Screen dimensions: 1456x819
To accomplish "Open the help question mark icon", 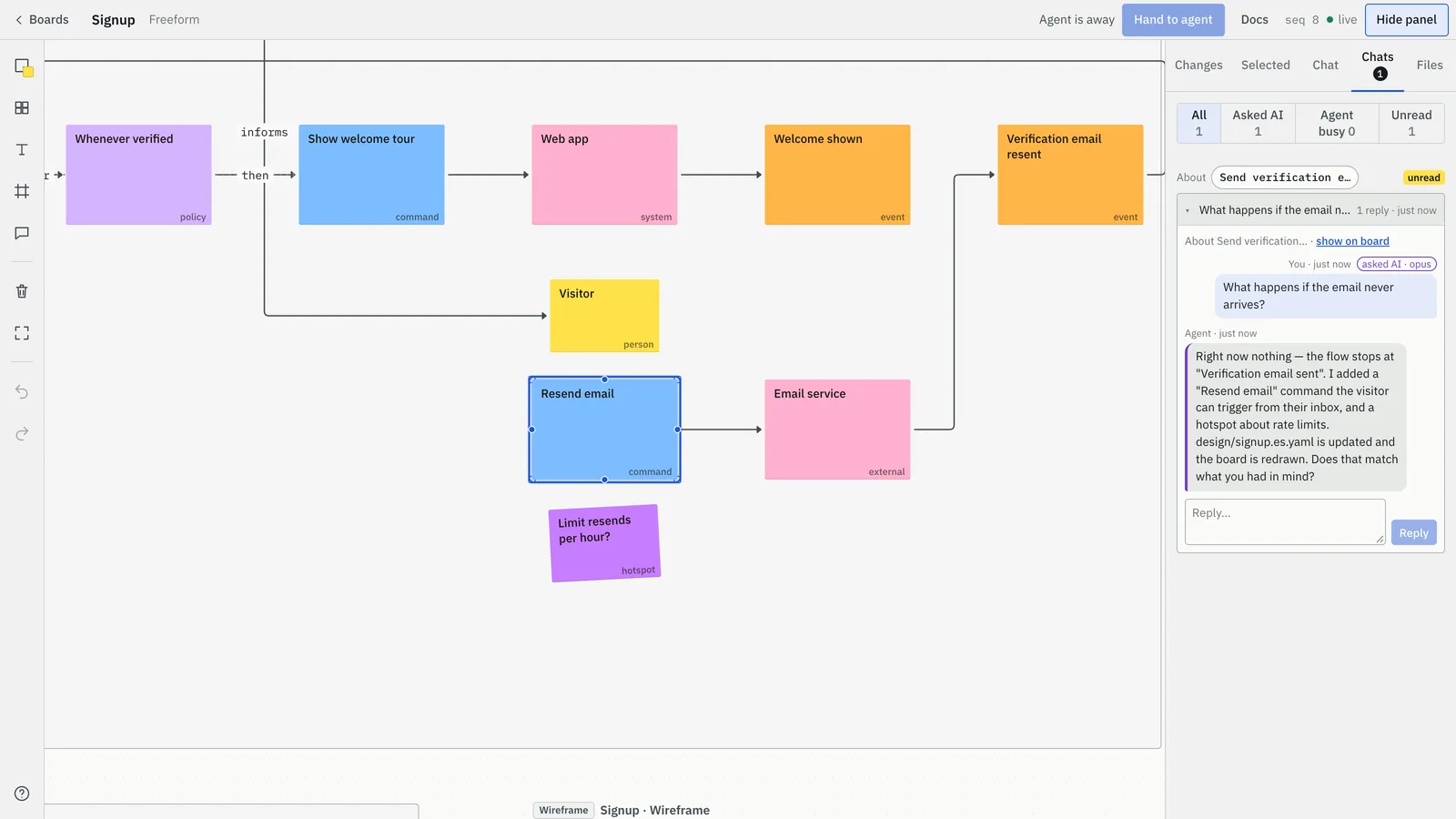I will pos(22,794).
